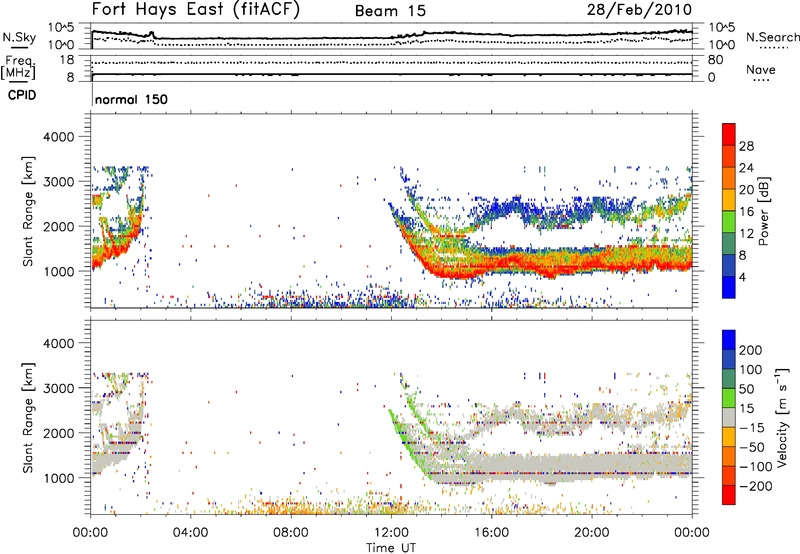800x554 pixels.
Task: Click the '20:00' time axis tick label
Action: point(591,533)
